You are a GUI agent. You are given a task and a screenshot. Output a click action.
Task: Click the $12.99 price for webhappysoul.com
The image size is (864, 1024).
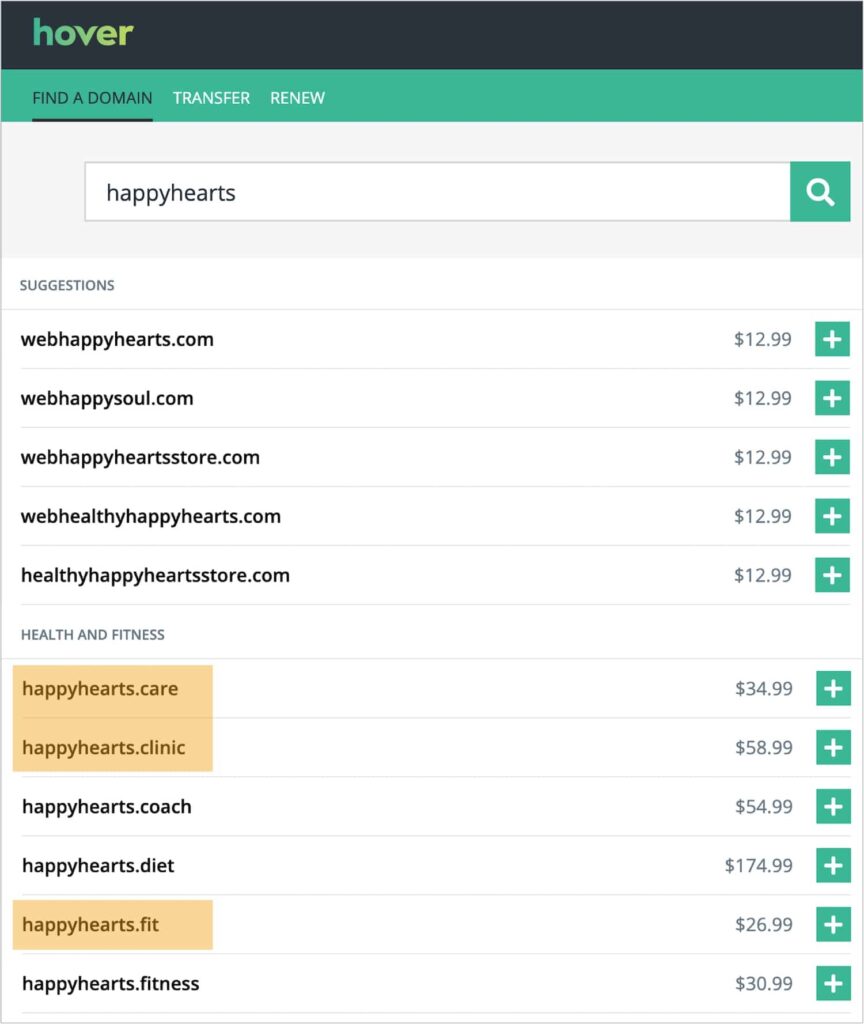click(762, 398)
